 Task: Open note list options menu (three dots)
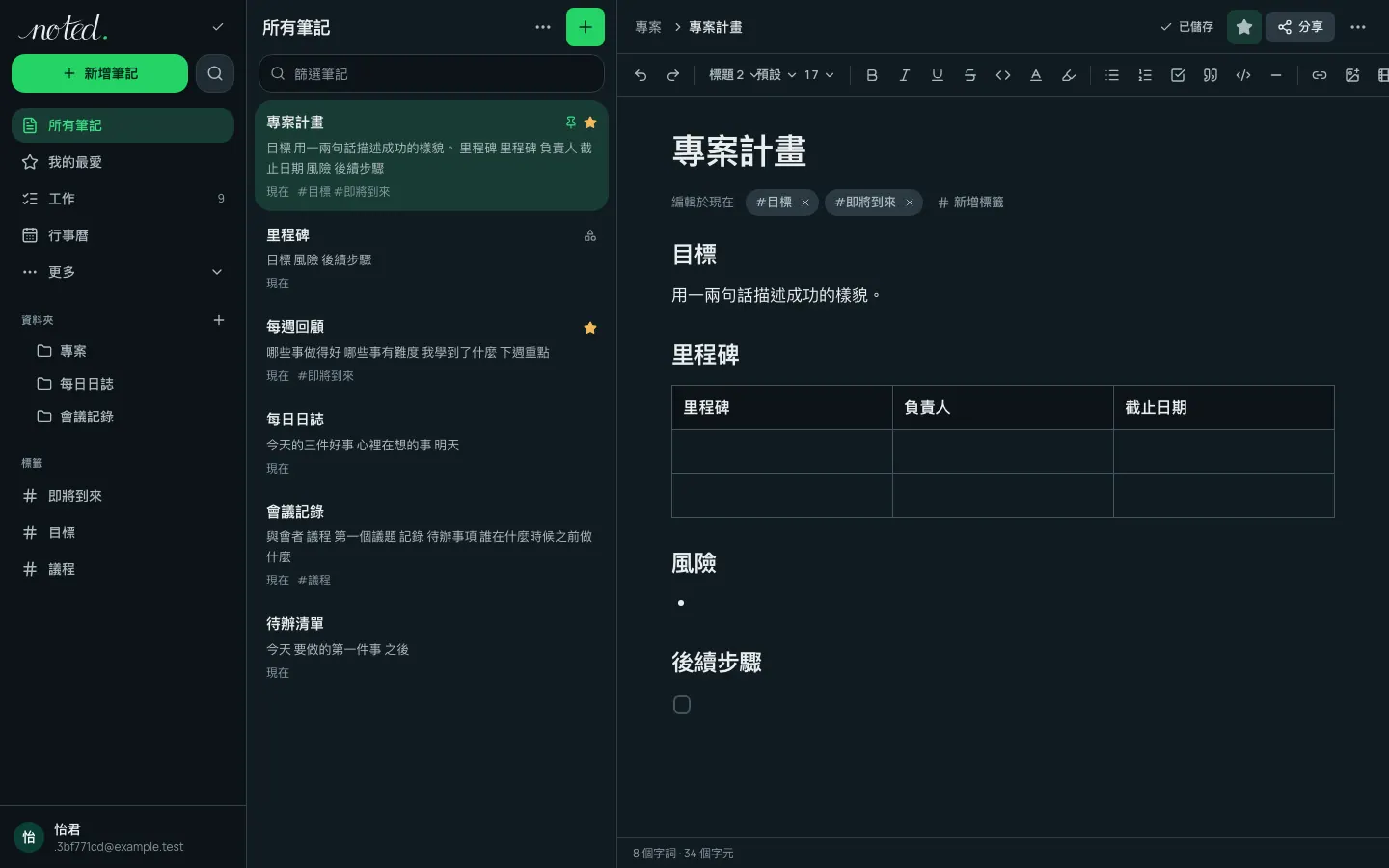[543, 27]
